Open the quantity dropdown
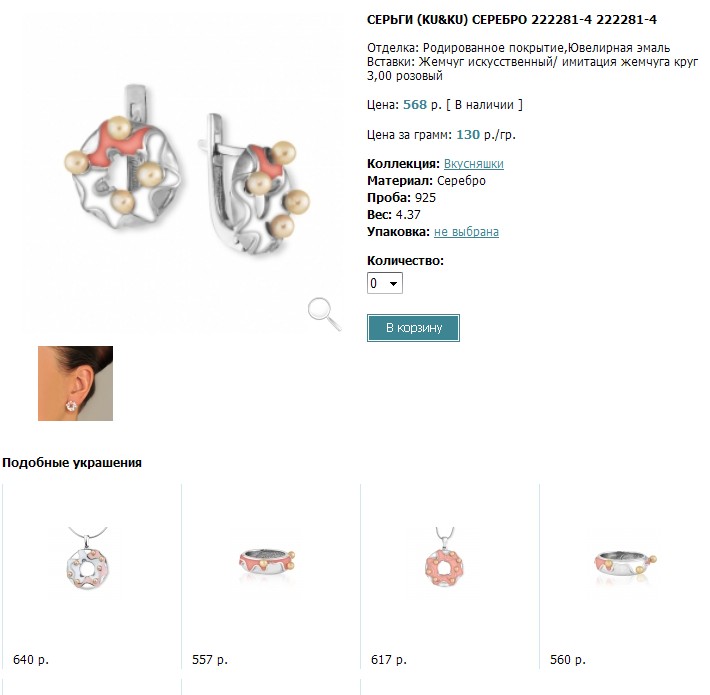The width and height of the screenshot is (710, 695). pyautogui.click(x=385, y=284)
